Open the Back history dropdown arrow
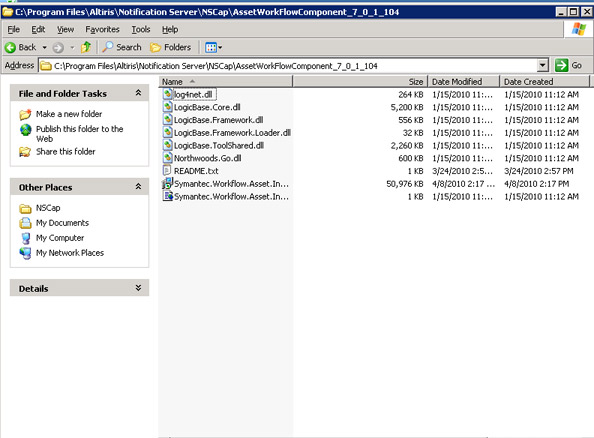 [x=44, y=48]
